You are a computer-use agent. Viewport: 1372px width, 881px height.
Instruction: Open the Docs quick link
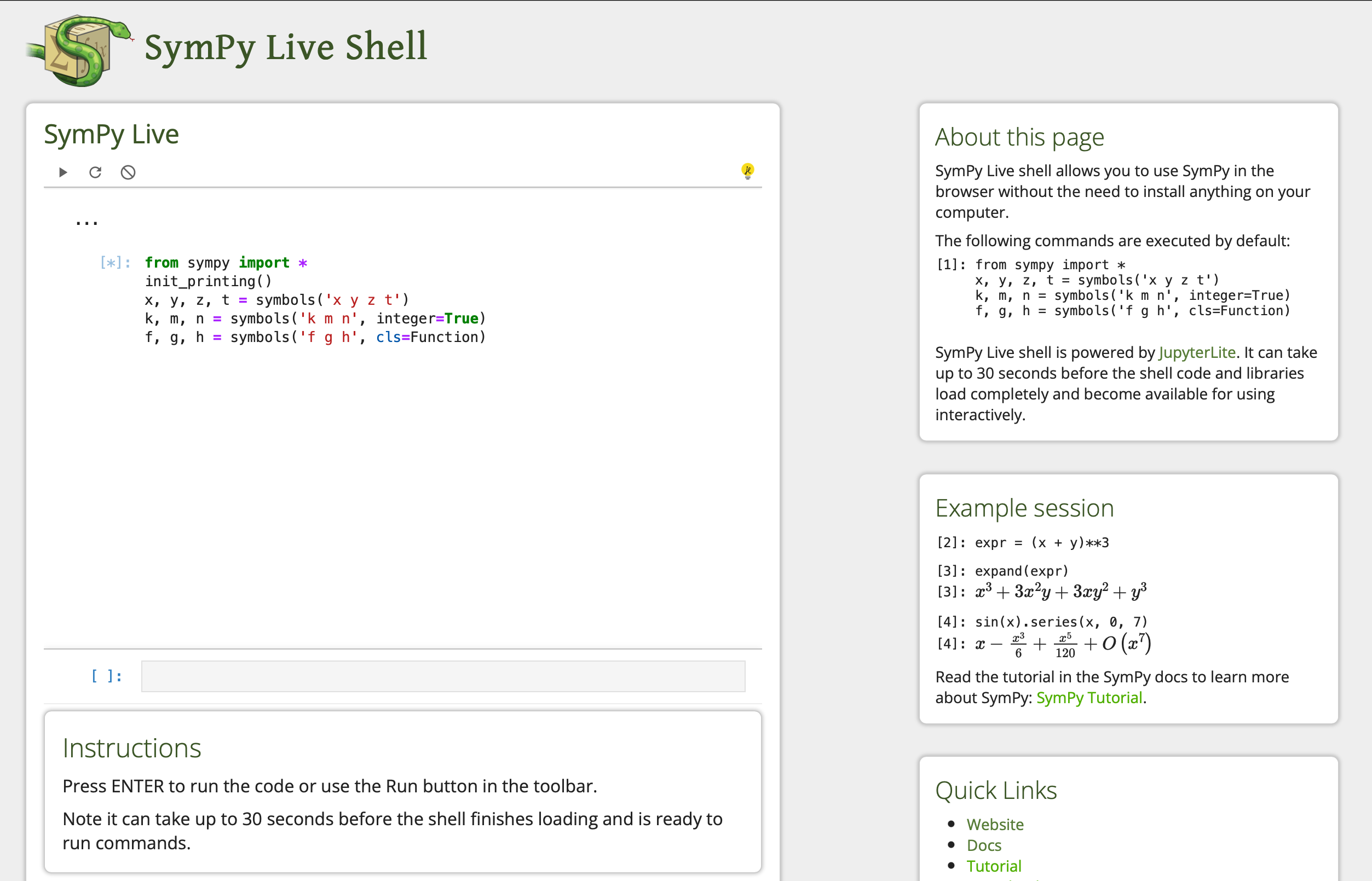(x=984, y=845)
